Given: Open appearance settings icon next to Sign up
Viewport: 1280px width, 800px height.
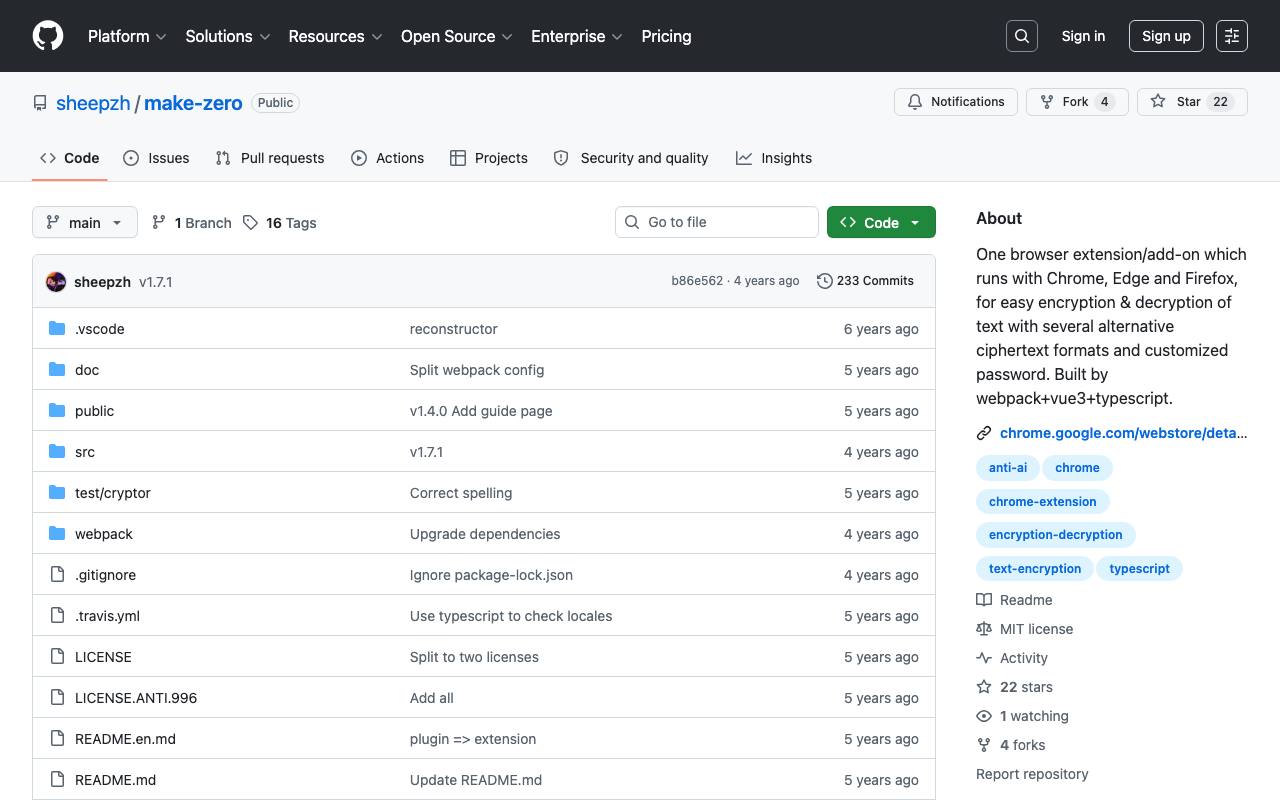Looking at the screenshot, I should [1232, 36].
